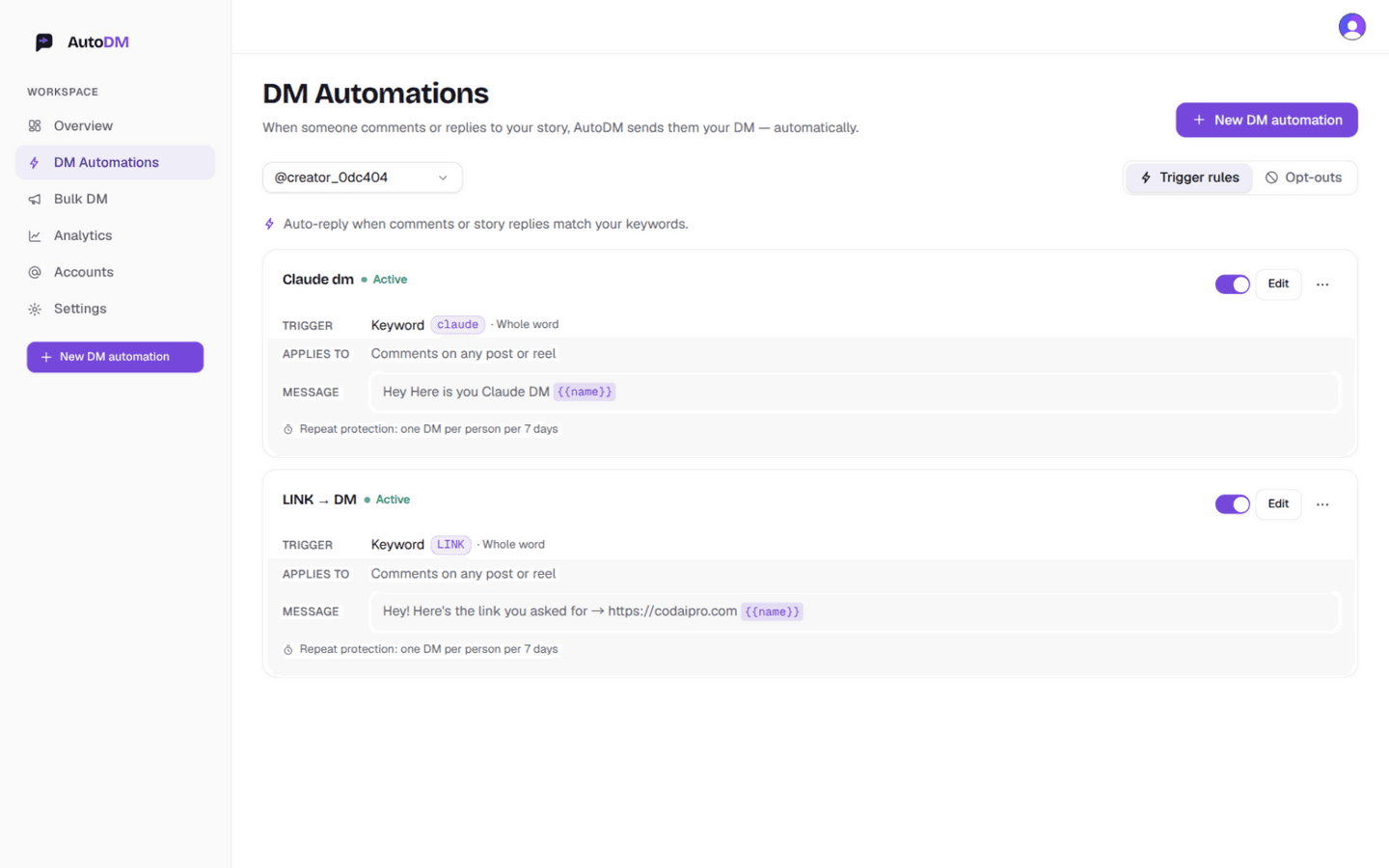
Task: Select DM Automations in the sidebar
Action: pyautogui.click(x=115, y=162)
